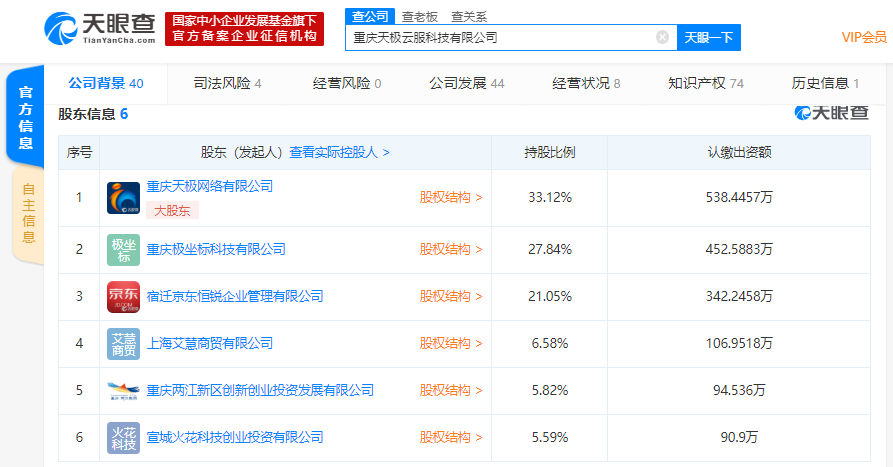Click the 京东 shareholder logo
This screenshot has height=467, width=893.
123,296
